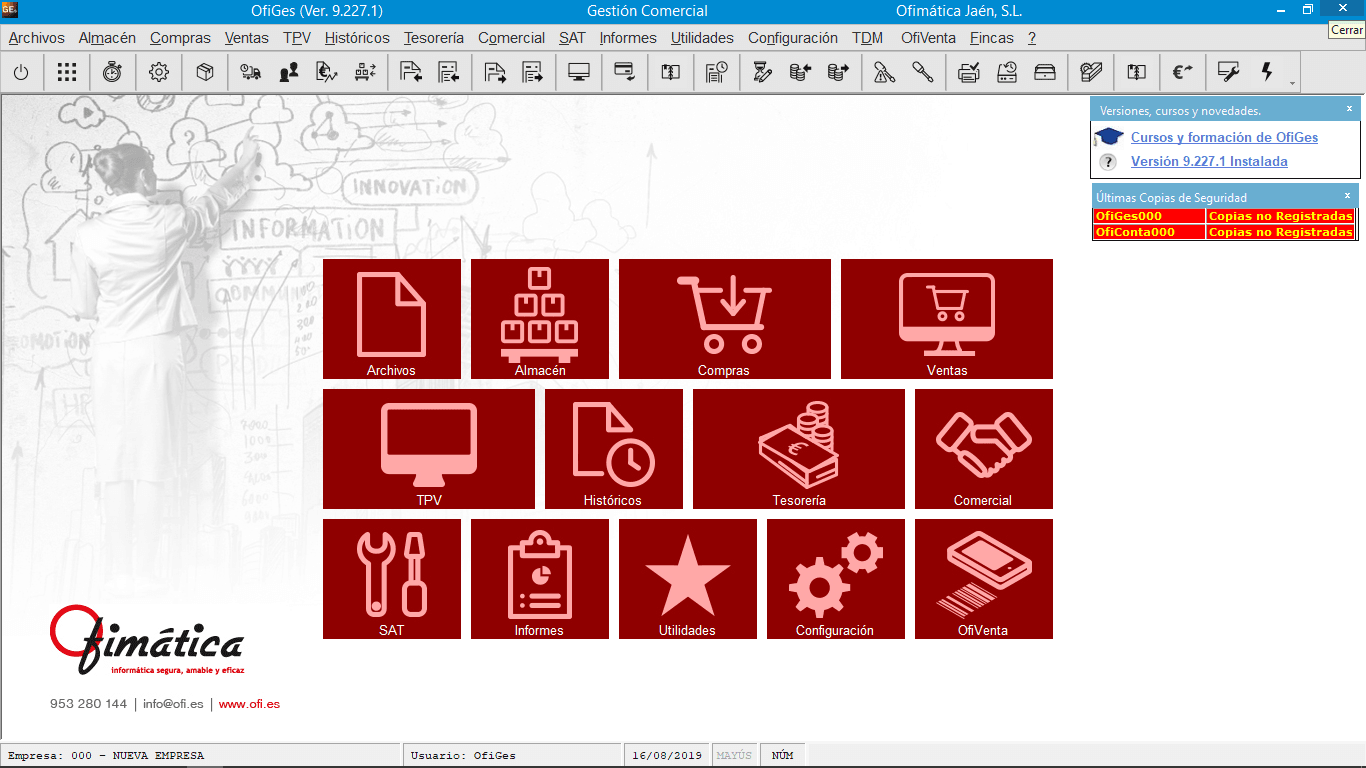1366x768 pixels.
Task: Open the Utilidades star tile
Action: tap(688, 579)
